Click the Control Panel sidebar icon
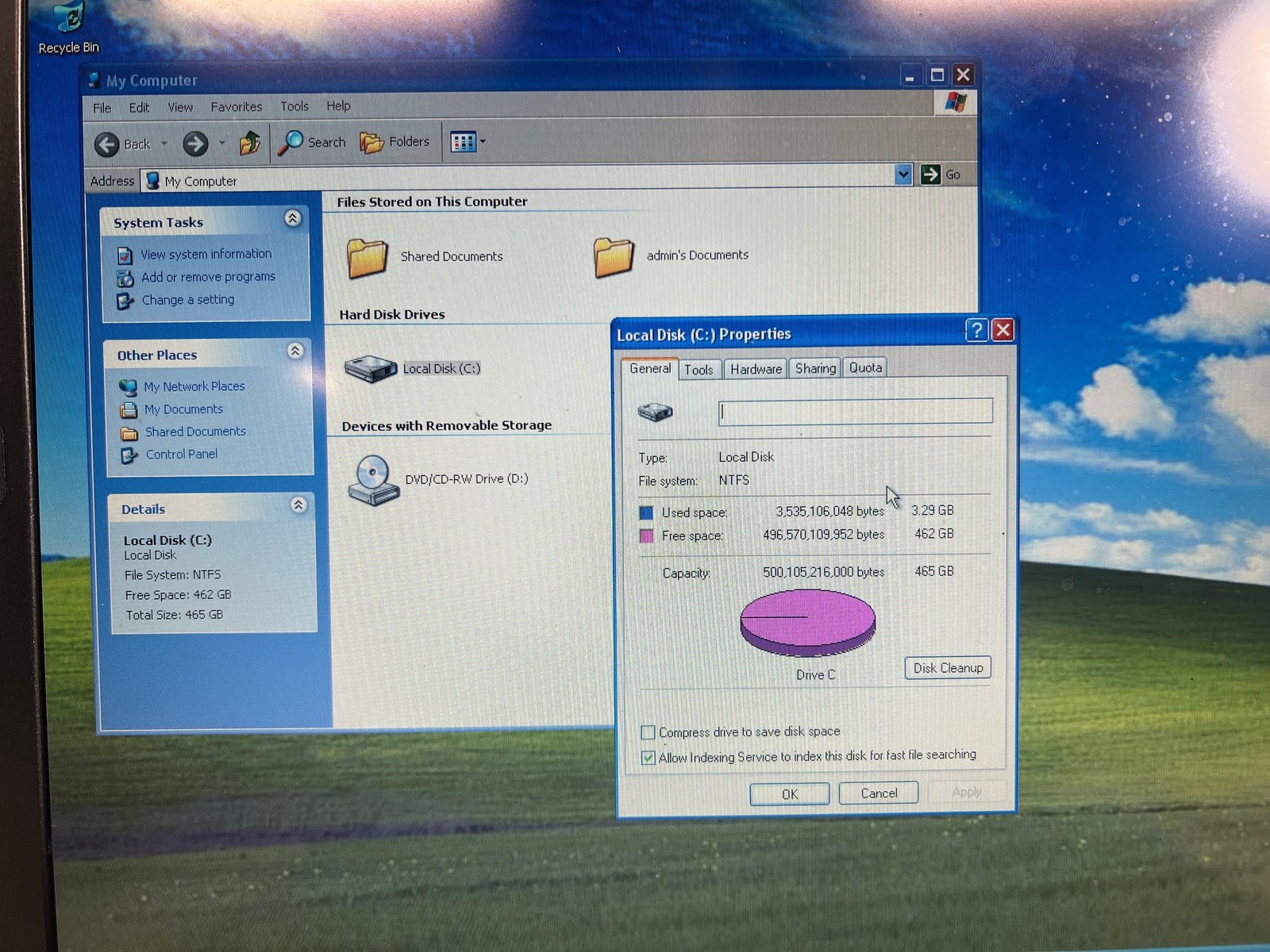1270x952 pixels. [129, 455]
